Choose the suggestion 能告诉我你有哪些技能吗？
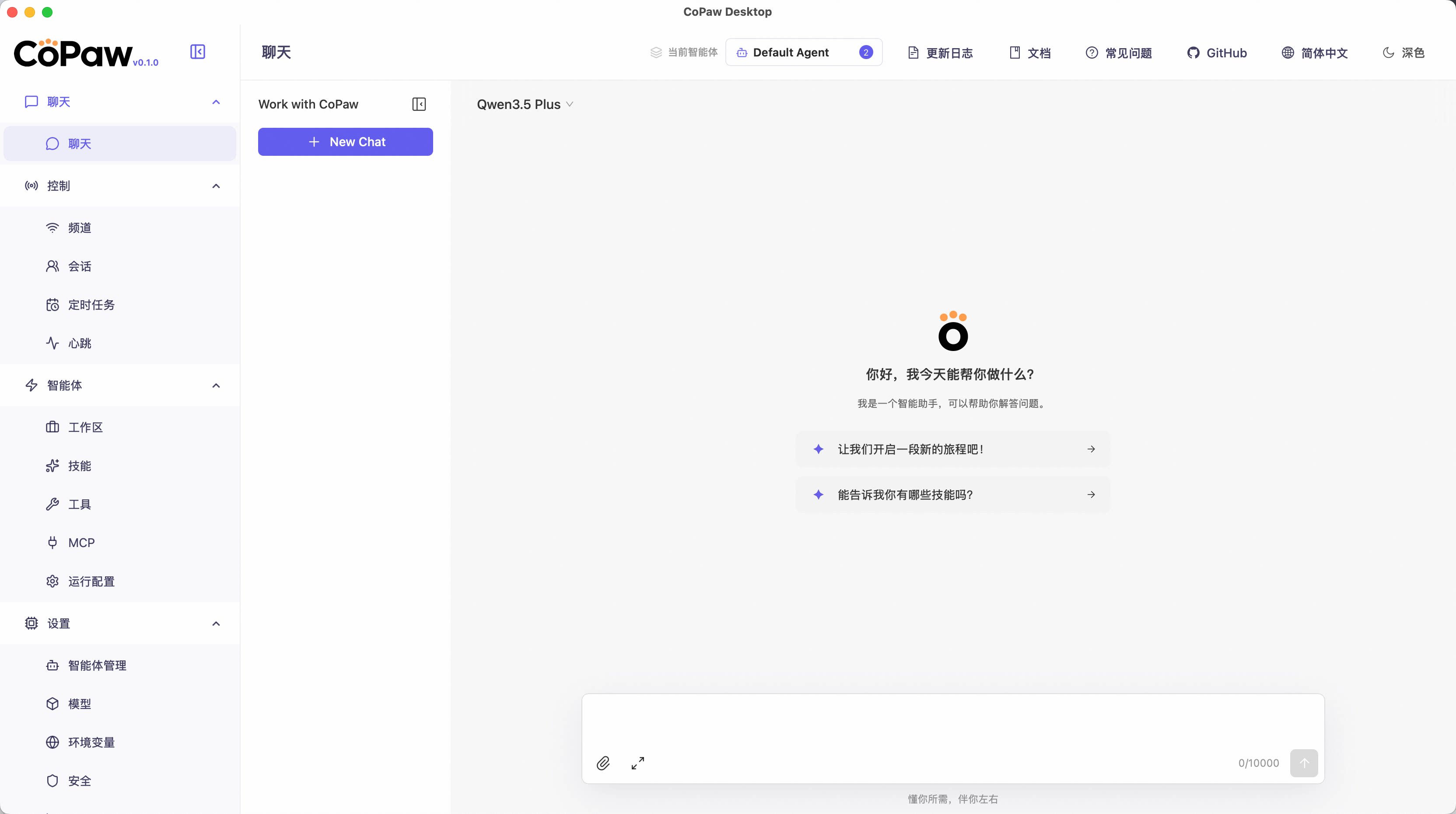1456x814 pixels. [952, 495]
